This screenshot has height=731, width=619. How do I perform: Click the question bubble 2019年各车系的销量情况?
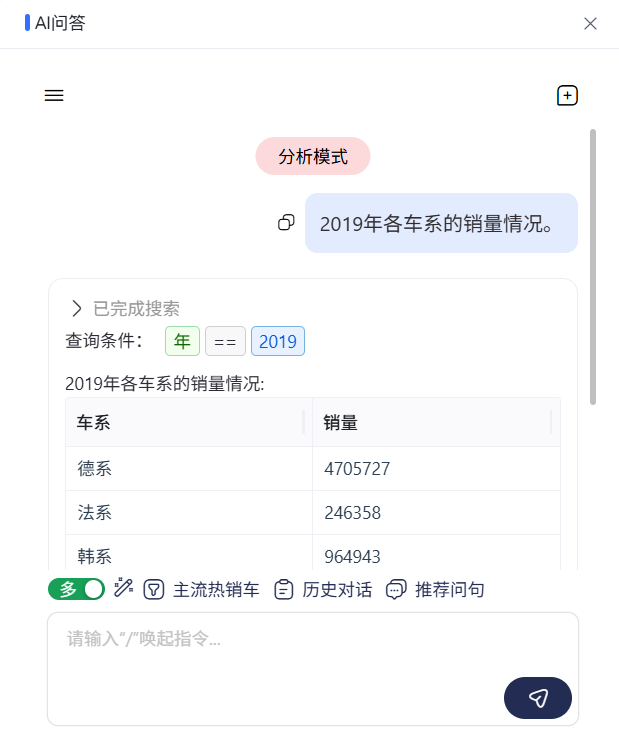(x=441, y=223)
